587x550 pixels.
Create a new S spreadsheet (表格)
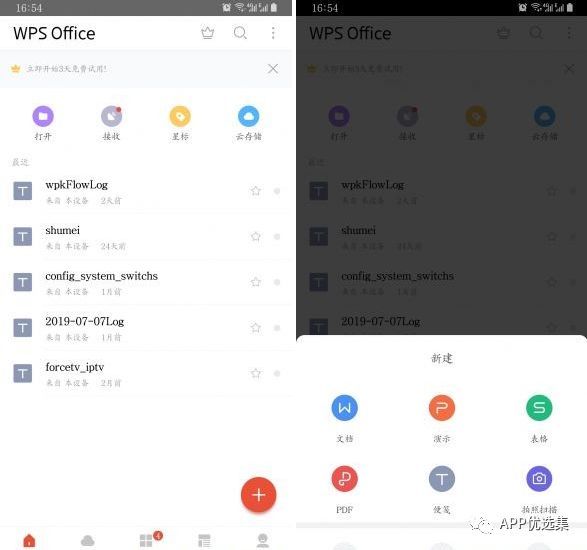[539, 407]
